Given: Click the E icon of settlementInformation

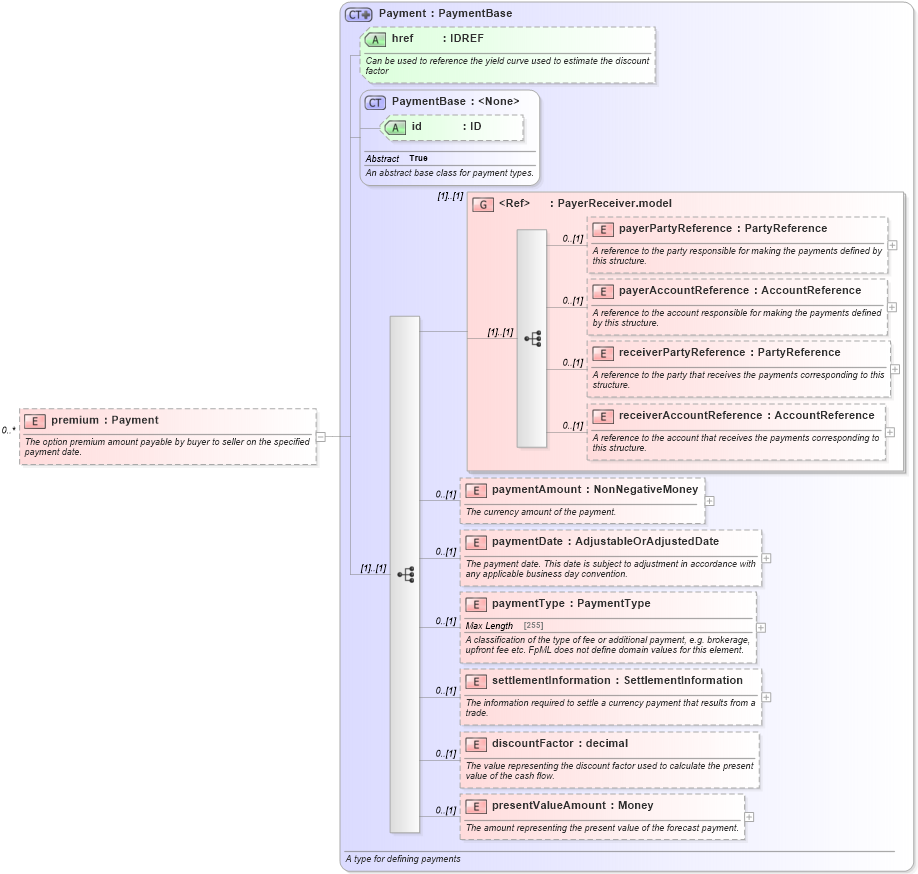Looking at the screenshot, I should point(476,681).
